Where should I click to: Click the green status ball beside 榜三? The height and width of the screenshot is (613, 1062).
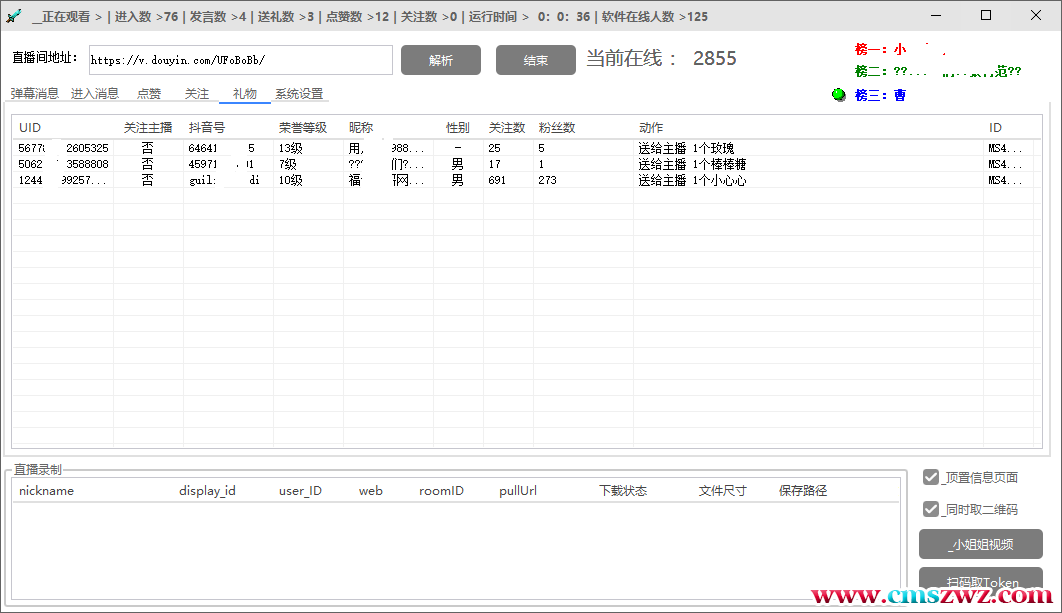click(839, 95)
